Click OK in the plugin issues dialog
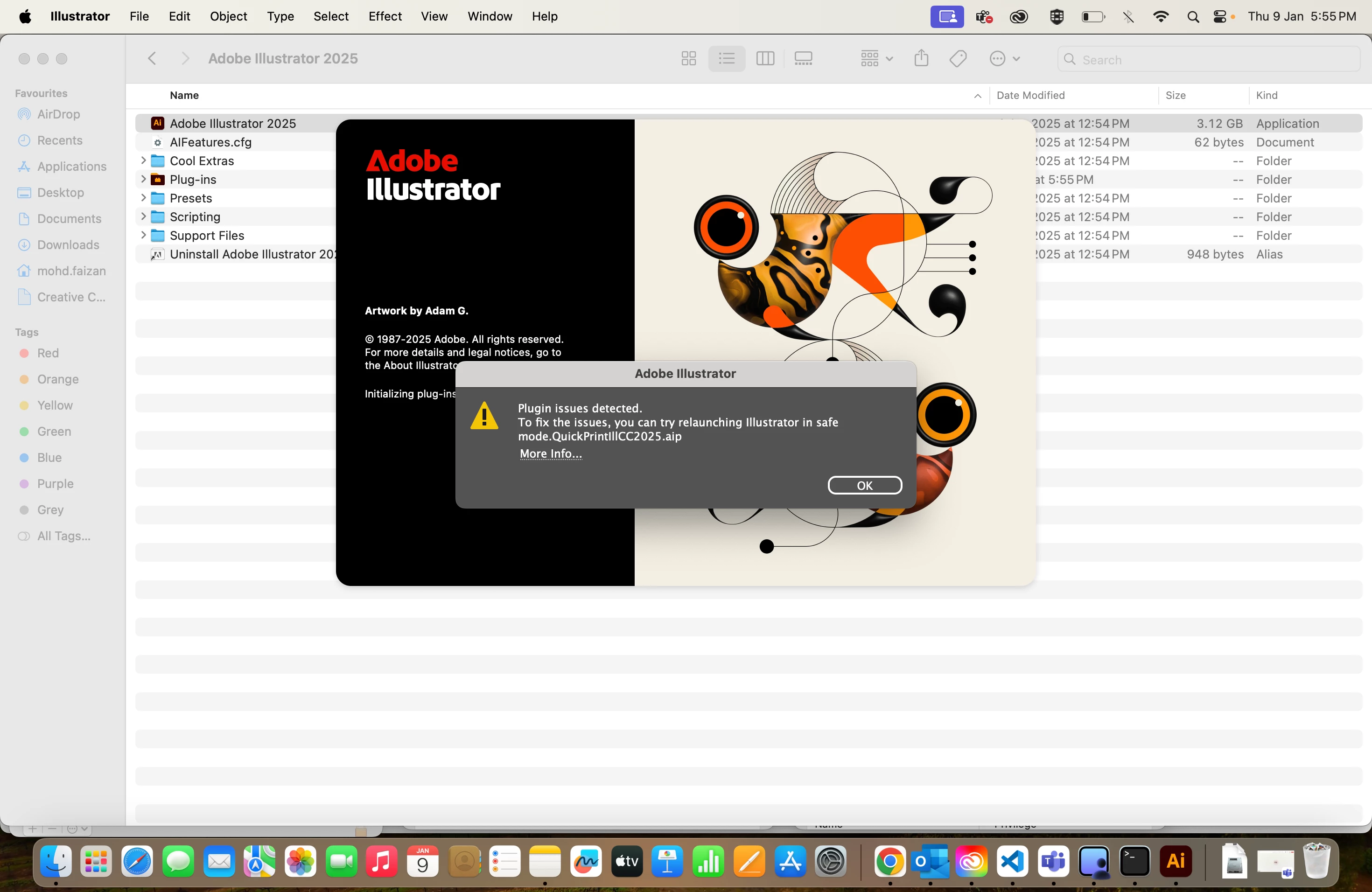The width and height of the screenshot is (1372, 892). coord(864,485)
